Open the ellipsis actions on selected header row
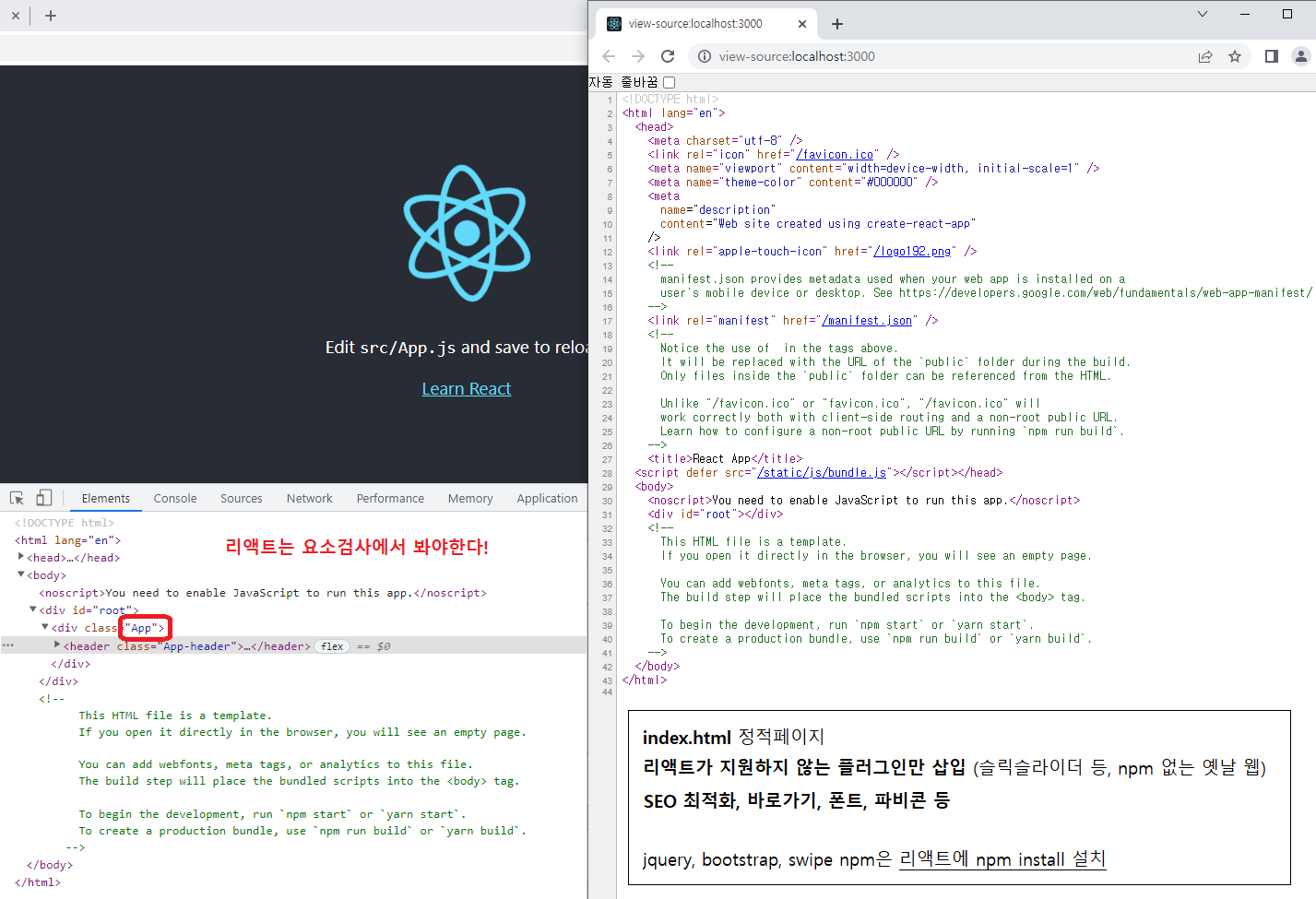 (x=8, y=645)
